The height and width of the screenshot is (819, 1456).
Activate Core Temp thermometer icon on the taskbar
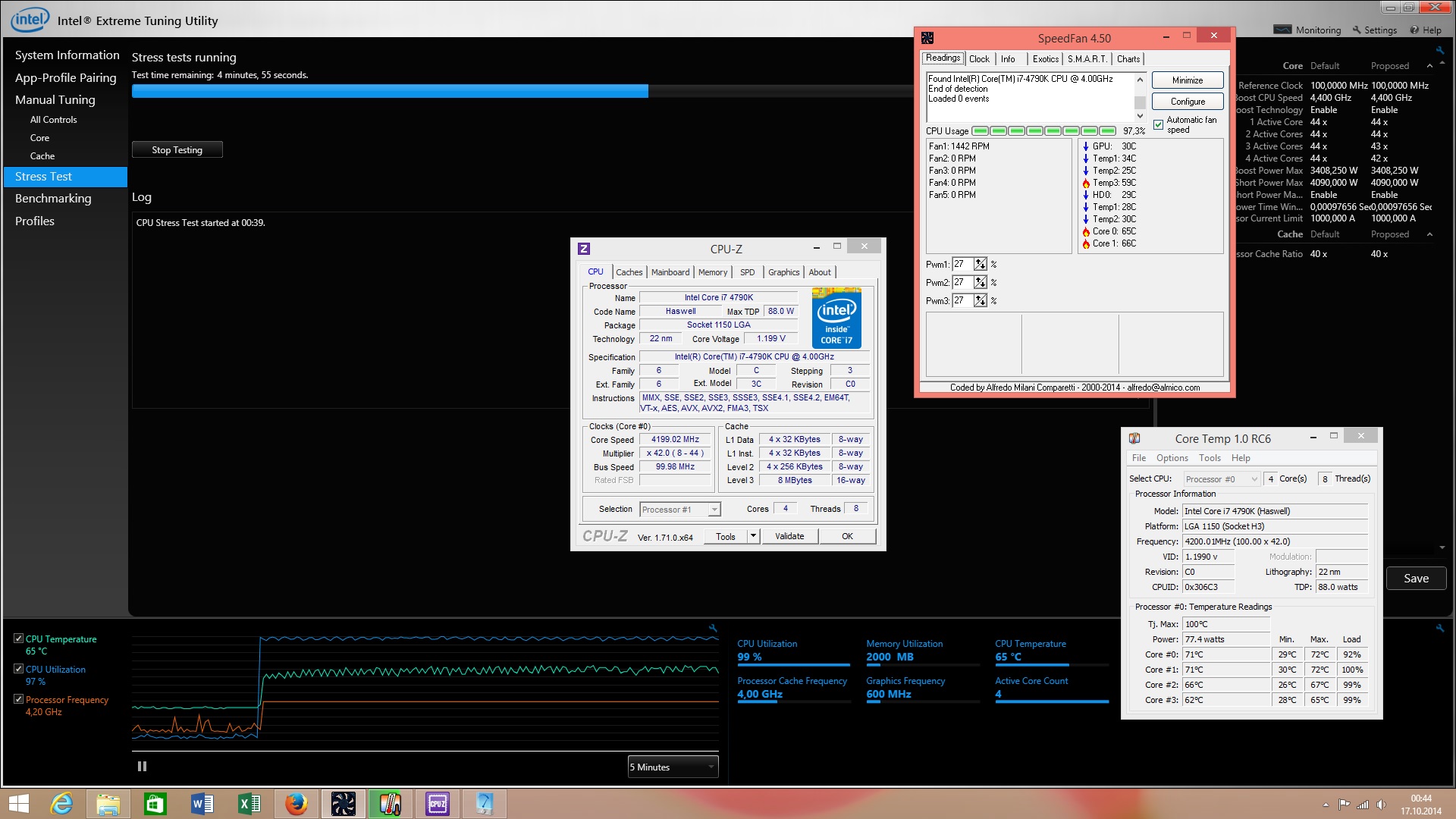pos(391,804)
